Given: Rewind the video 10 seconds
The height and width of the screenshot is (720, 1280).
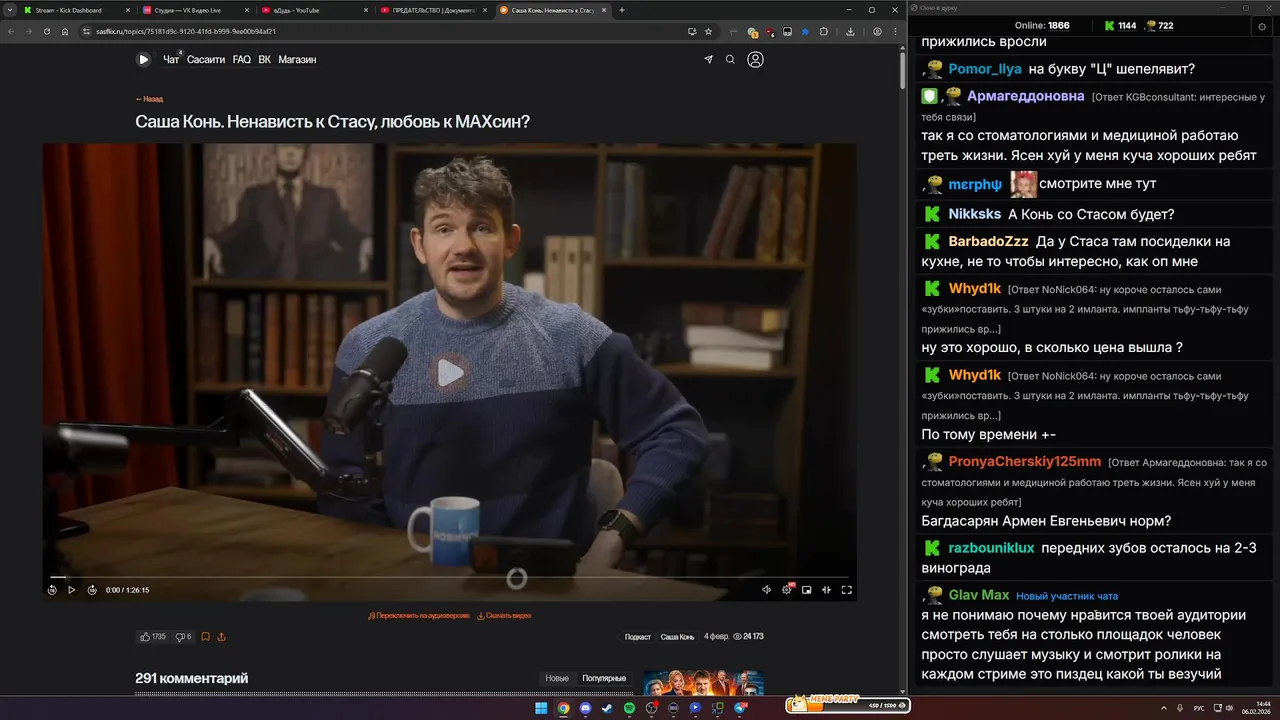Looking at the screenshot, I should [x=52, y=590].
